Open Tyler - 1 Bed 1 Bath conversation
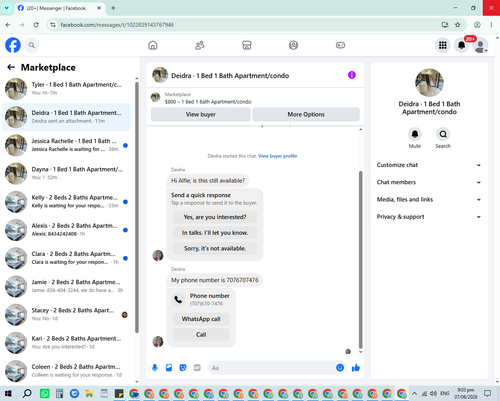 coord(67,89)
